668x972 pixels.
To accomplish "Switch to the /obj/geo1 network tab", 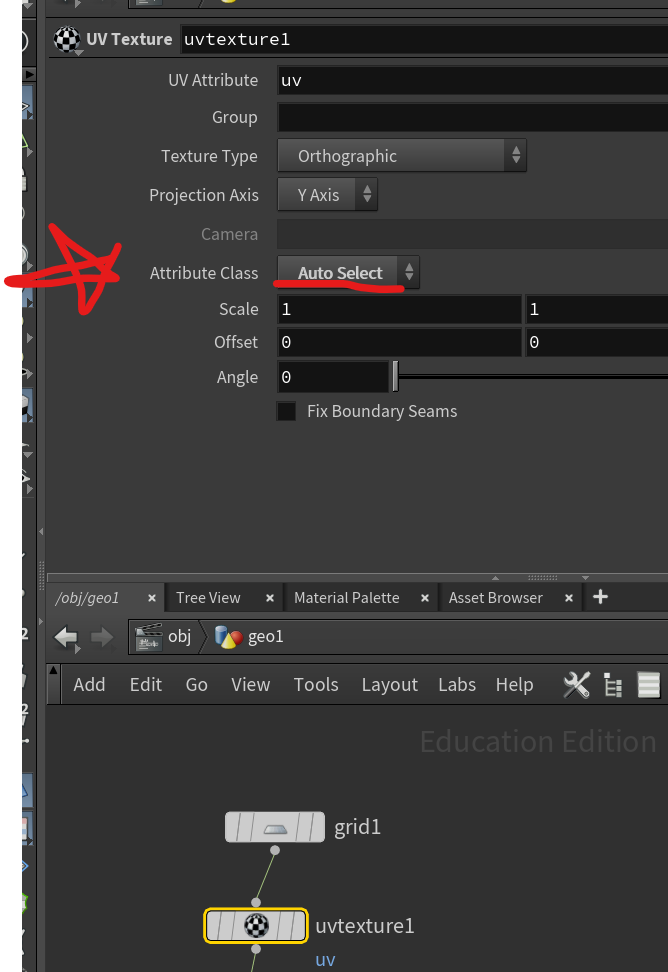I will (x=87, y=598).
